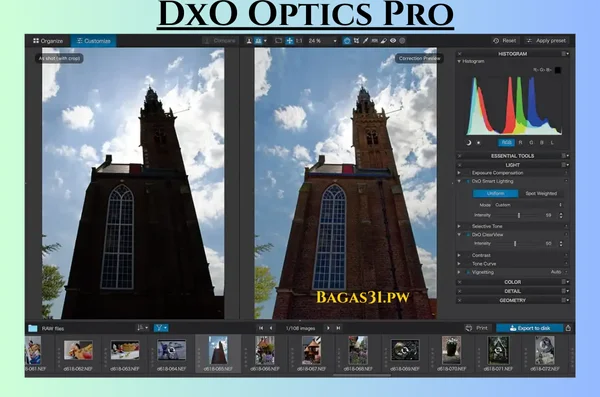Screen dimensions: 600x397
Task: Open the GEOMETRY palette menu icon
Action: (565, 301)
